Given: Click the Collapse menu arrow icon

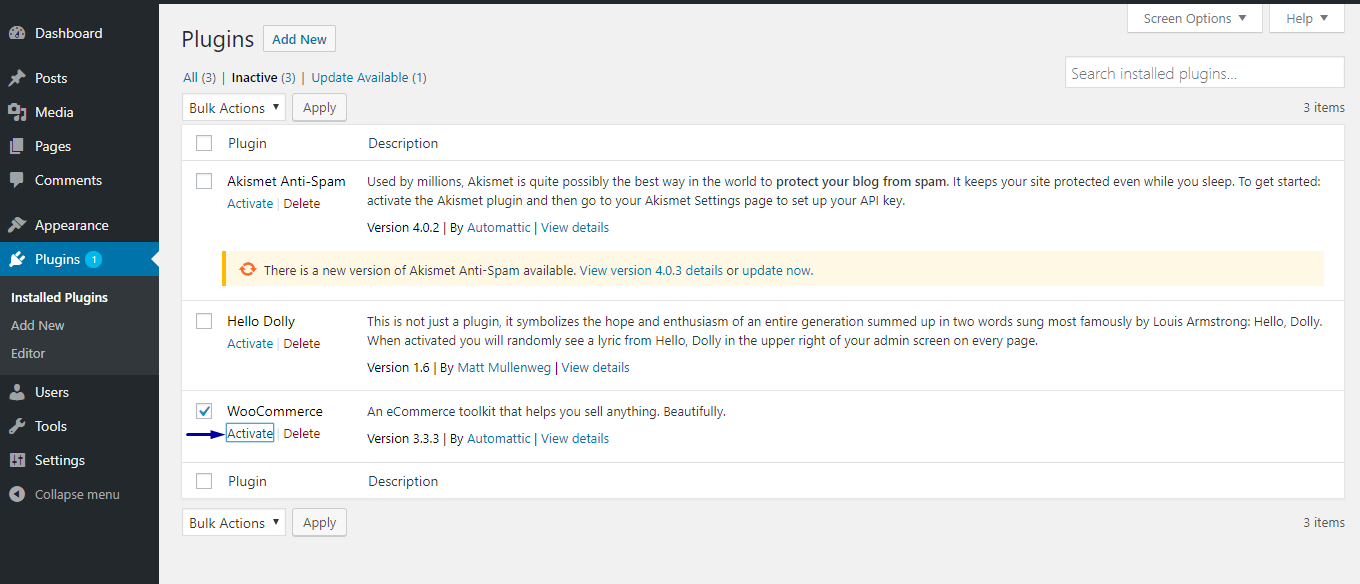Looking at the screenshot, I should point(17,494).
